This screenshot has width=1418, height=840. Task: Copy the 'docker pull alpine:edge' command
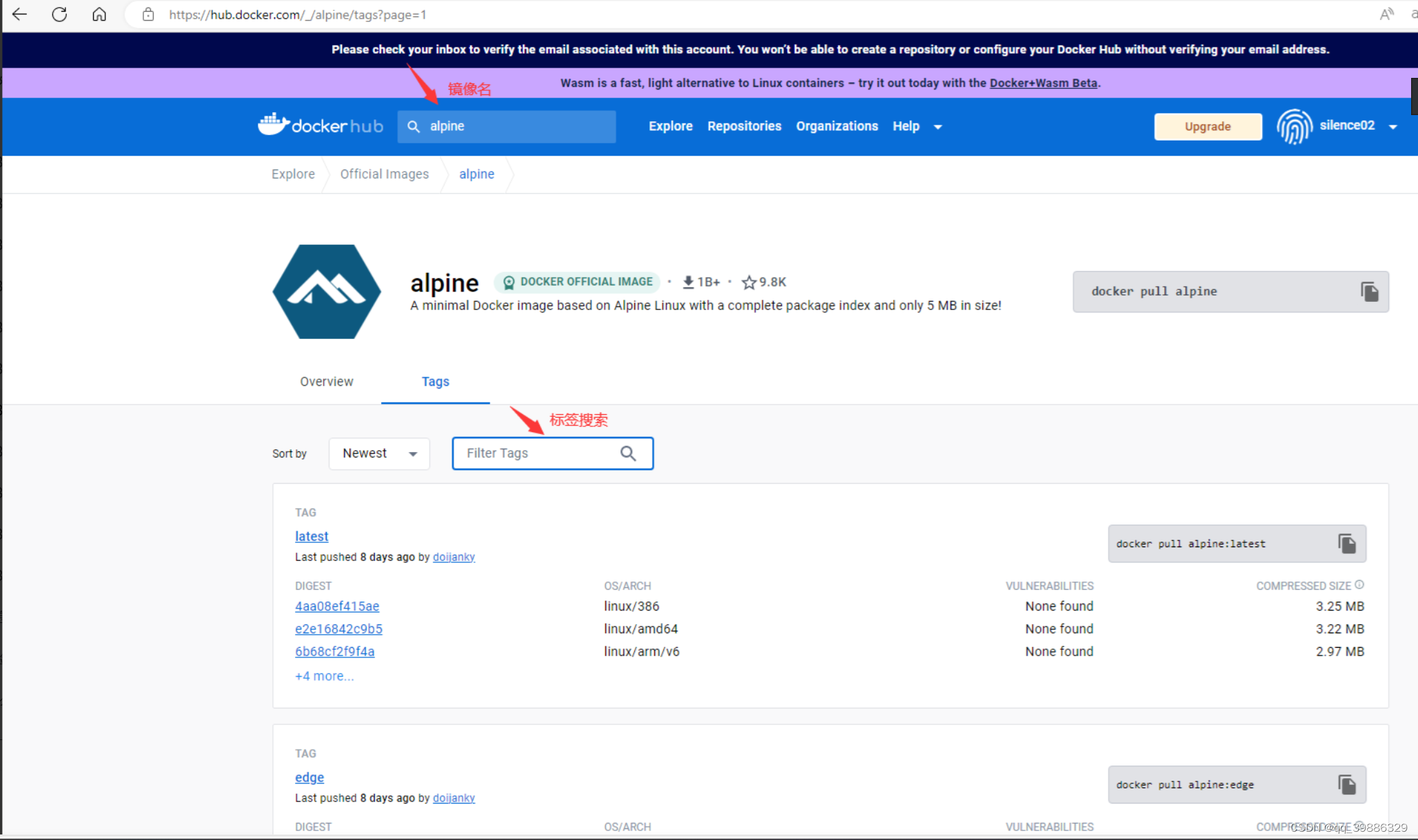pyautogui.click(x=1346, y=785)
